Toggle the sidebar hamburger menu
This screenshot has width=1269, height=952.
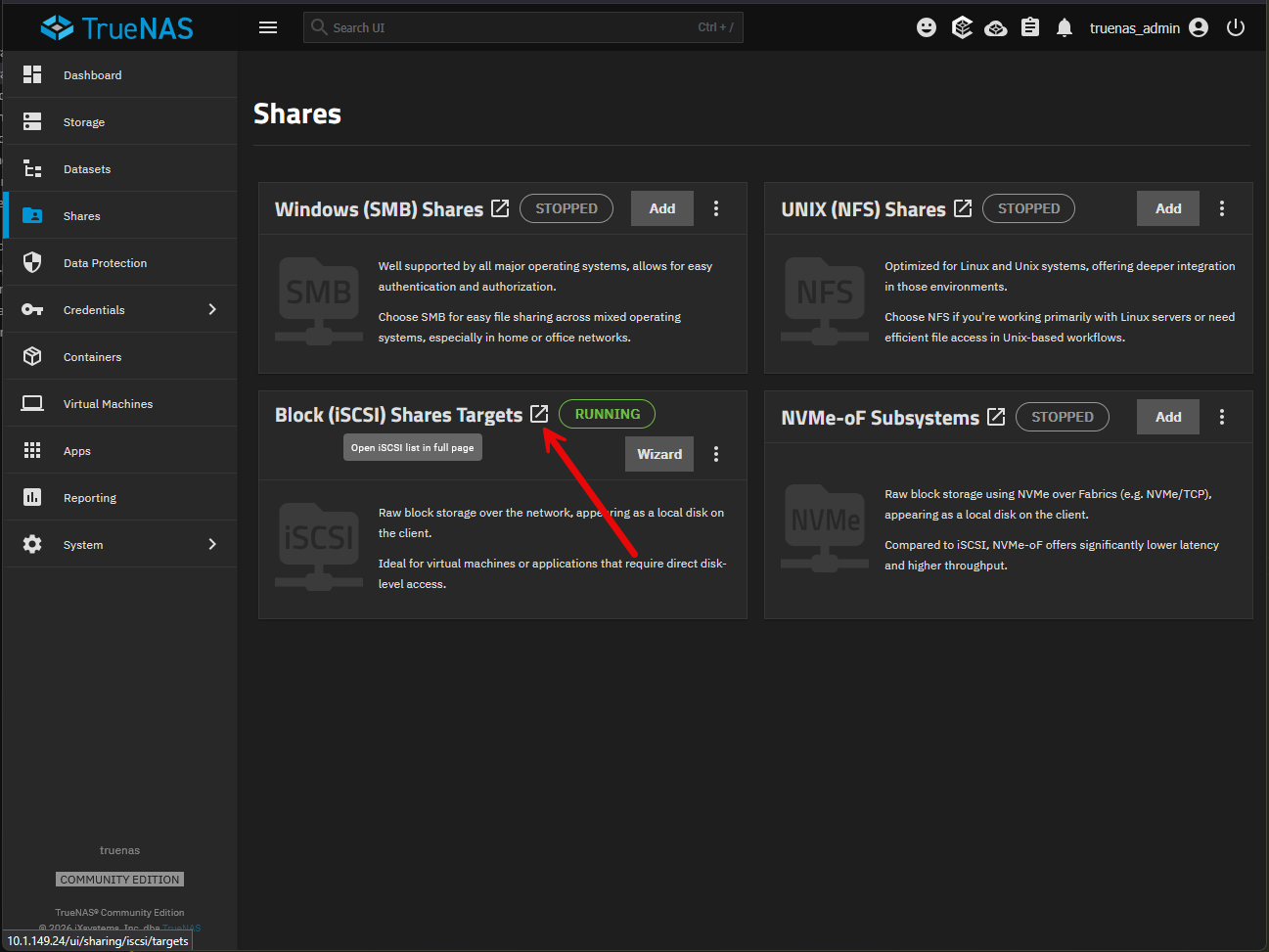pos(268,27)
